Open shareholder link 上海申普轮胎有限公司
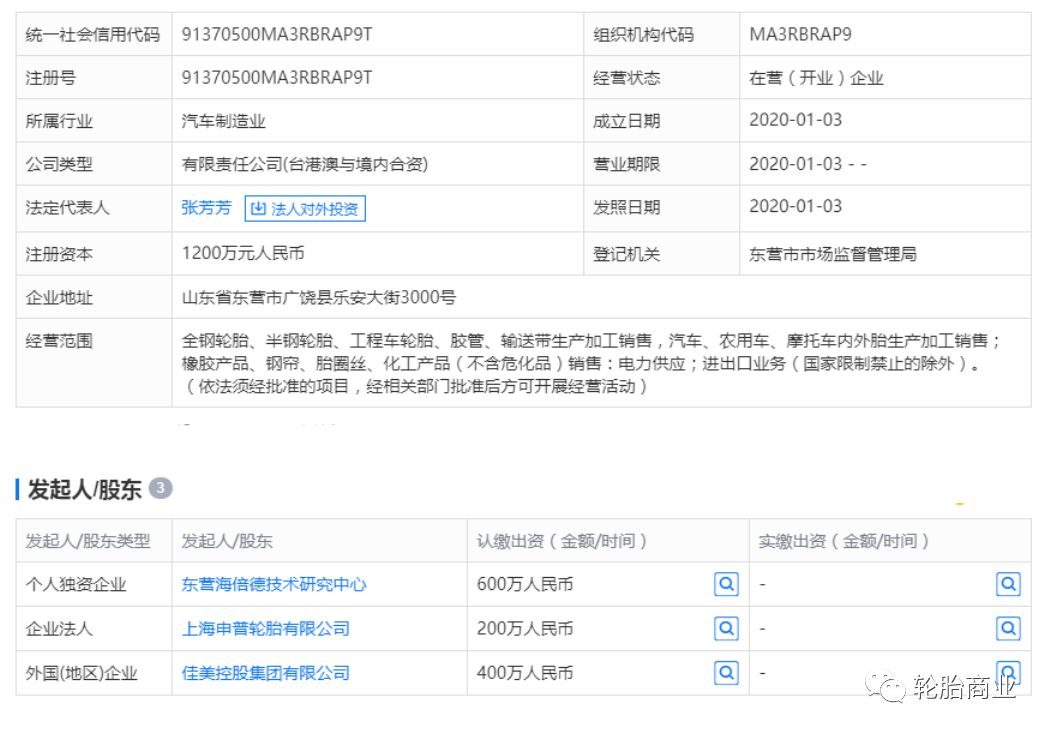Screen dimensions: 1051x734 coord(266,628)
